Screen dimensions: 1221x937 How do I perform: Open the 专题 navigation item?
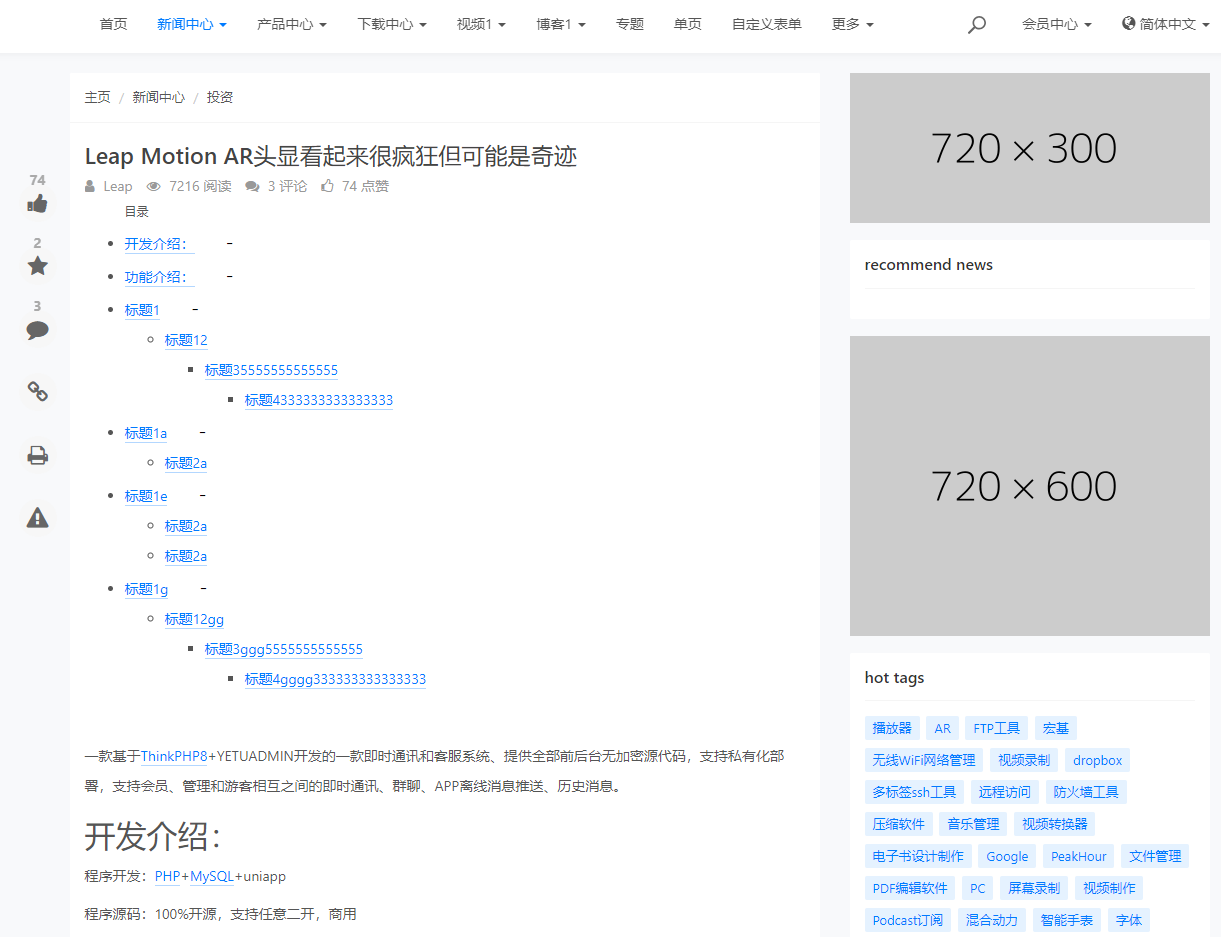tap(630, 24)
